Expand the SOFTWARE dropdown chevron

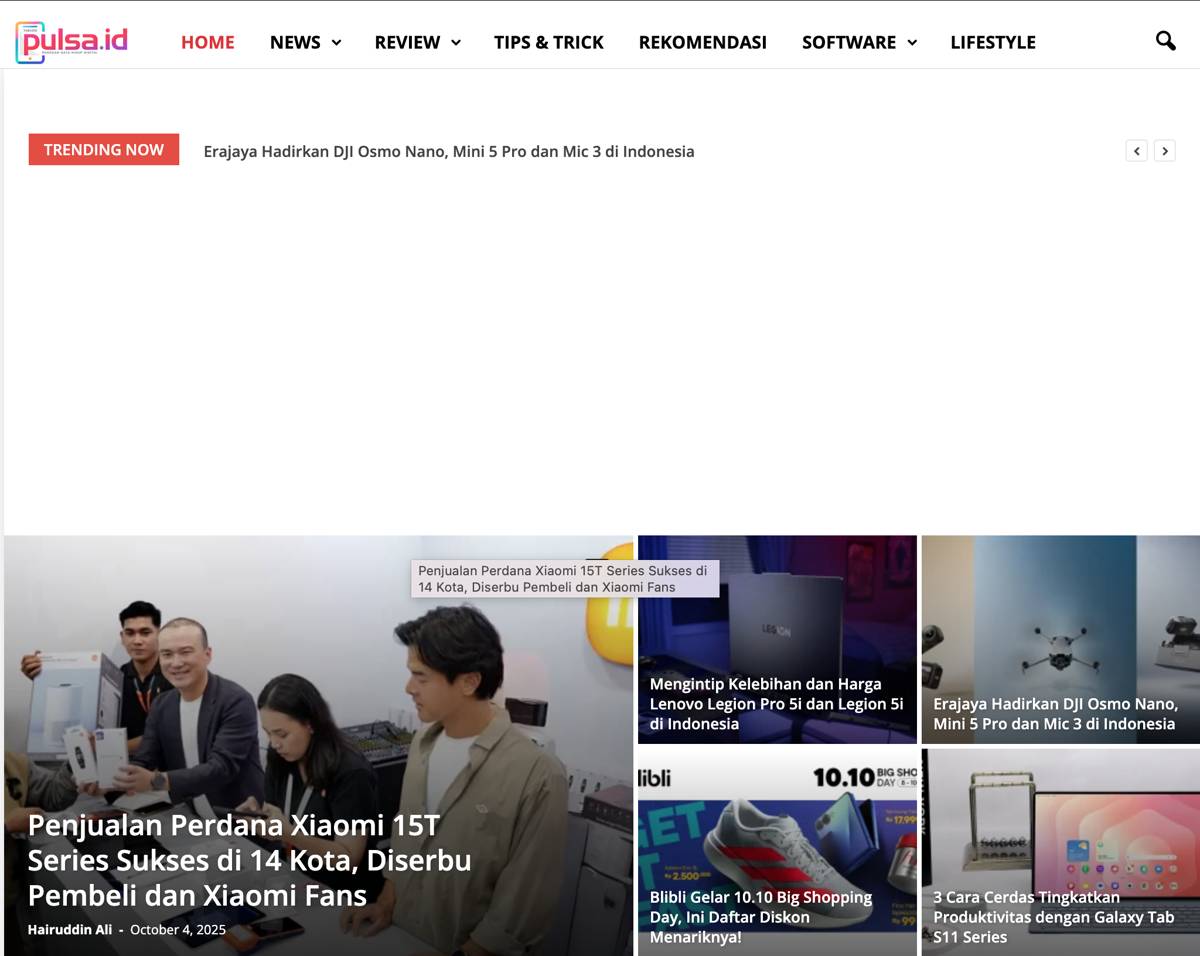tap(912, 42)
